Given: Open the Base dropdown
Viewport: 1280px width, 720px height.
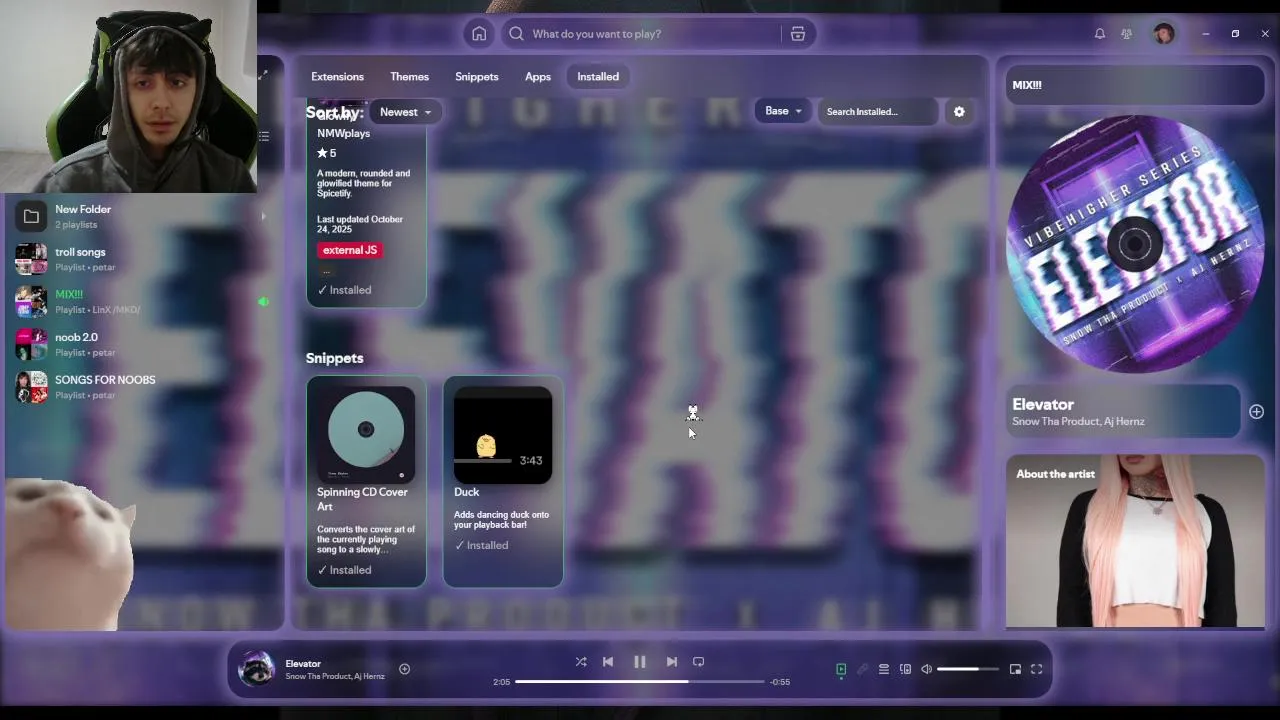Looking at the screenshot, I should point(783,112).
